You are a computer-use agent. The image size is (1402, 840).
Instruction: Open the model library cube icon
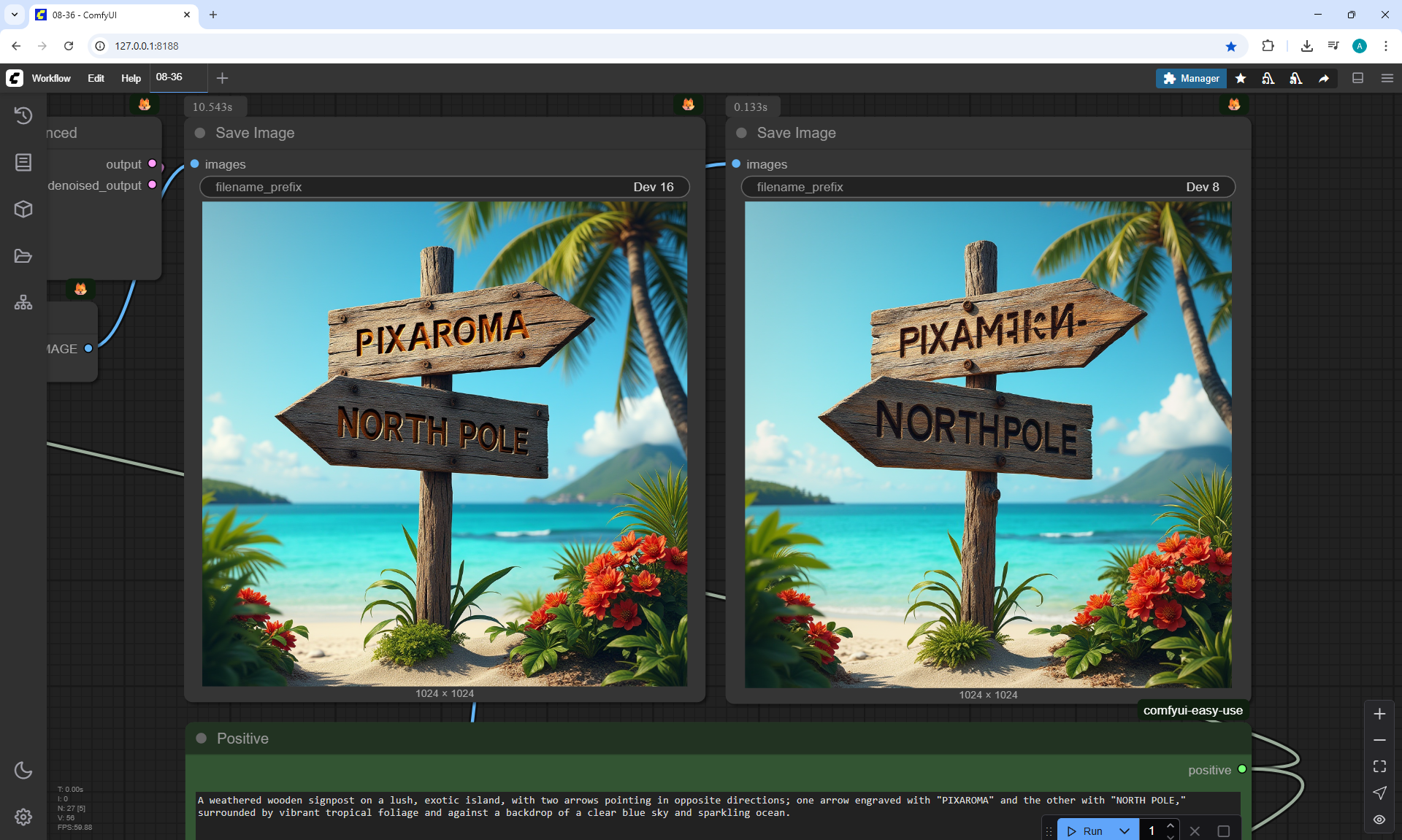pos(23,209)
